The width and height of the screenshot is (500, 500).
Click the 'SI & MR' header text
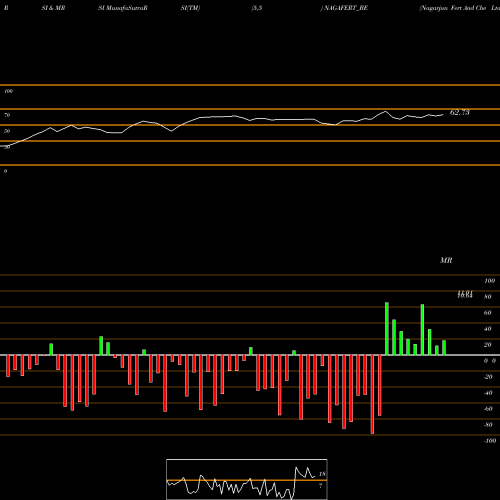point(53,8)
